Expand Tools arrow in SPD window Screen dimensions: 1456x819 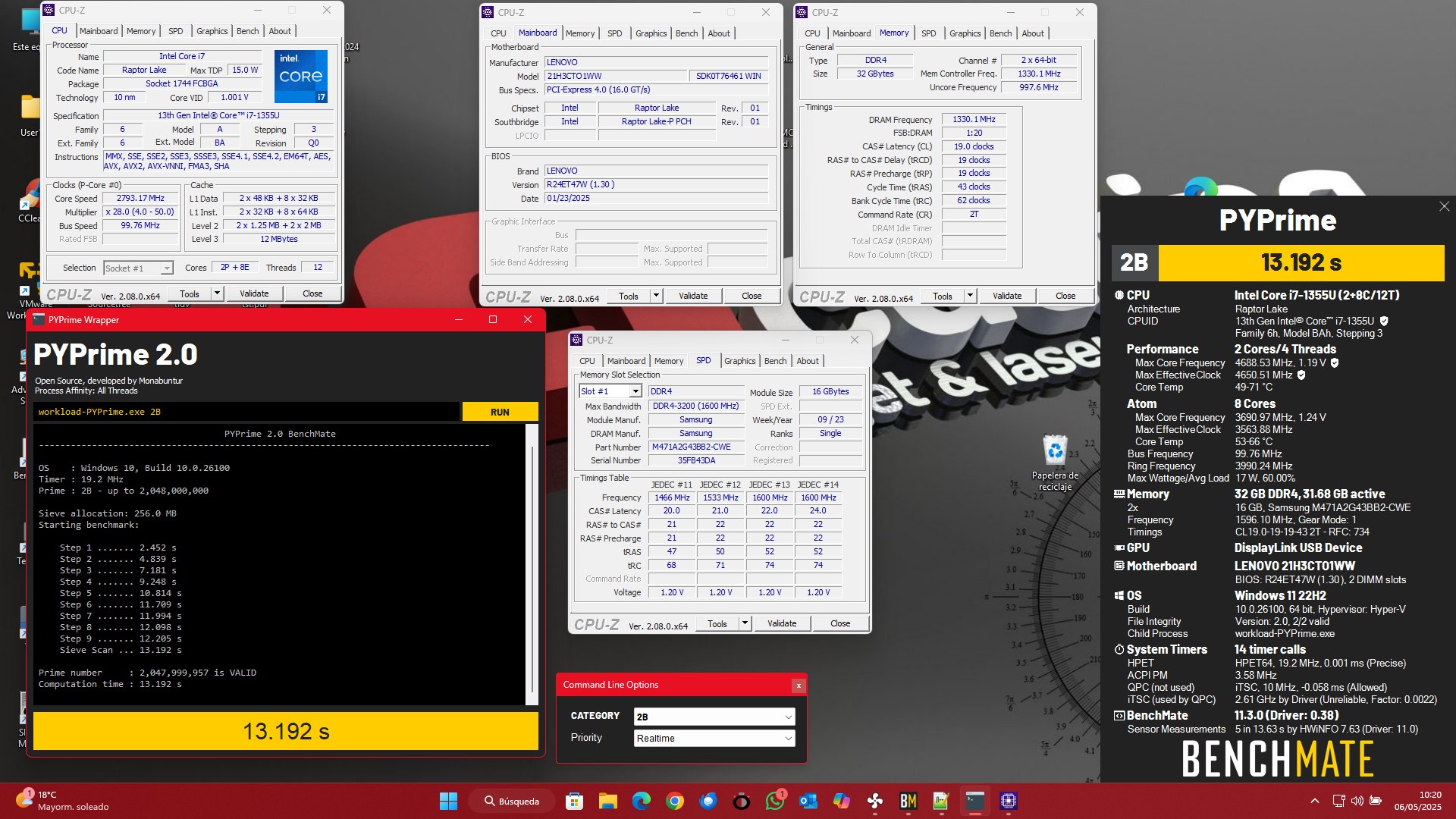pyautogui.click(x=745, y=623)
